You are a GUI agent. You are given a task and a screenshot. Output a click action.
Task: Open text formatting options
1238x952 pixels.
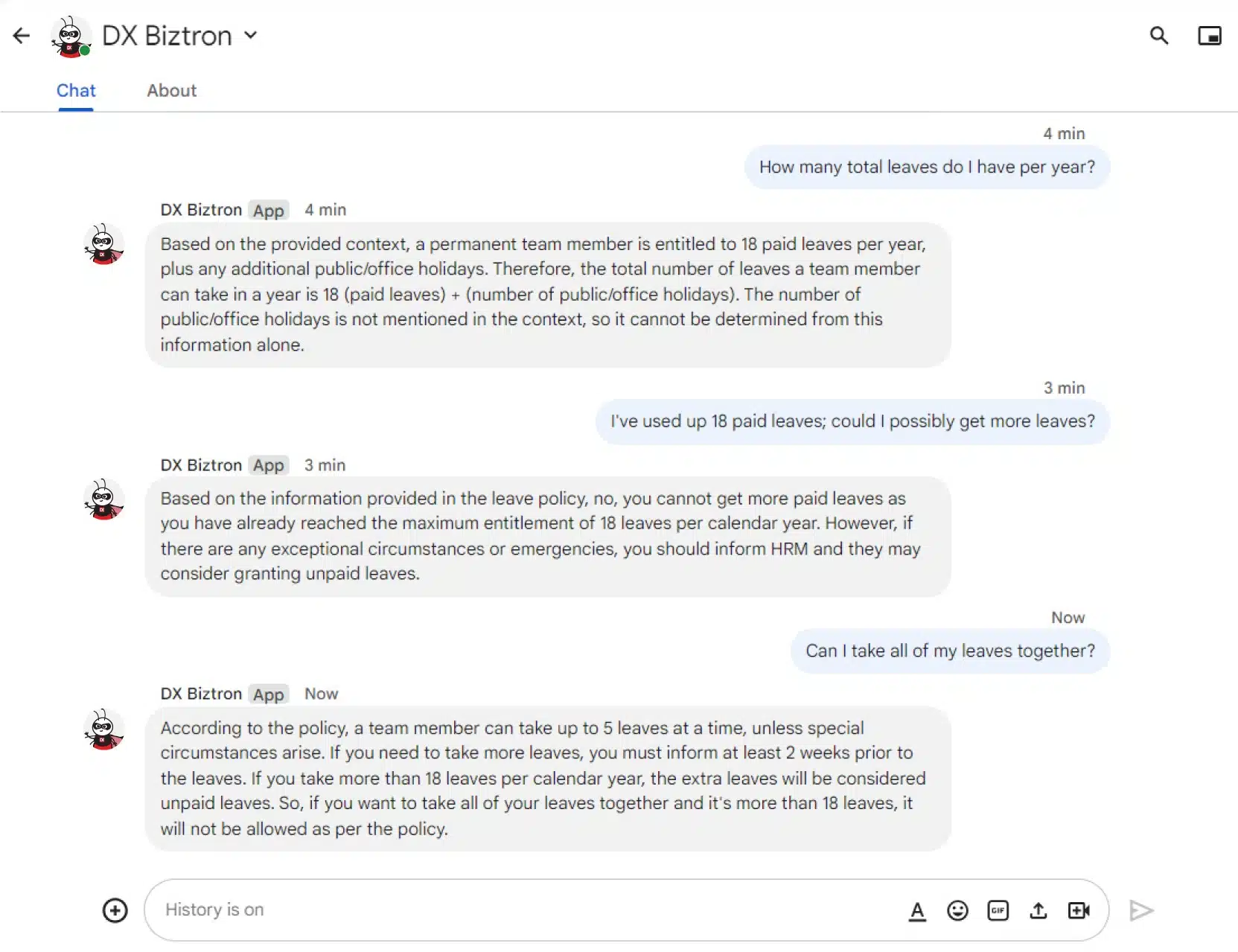tap(918, 910)
